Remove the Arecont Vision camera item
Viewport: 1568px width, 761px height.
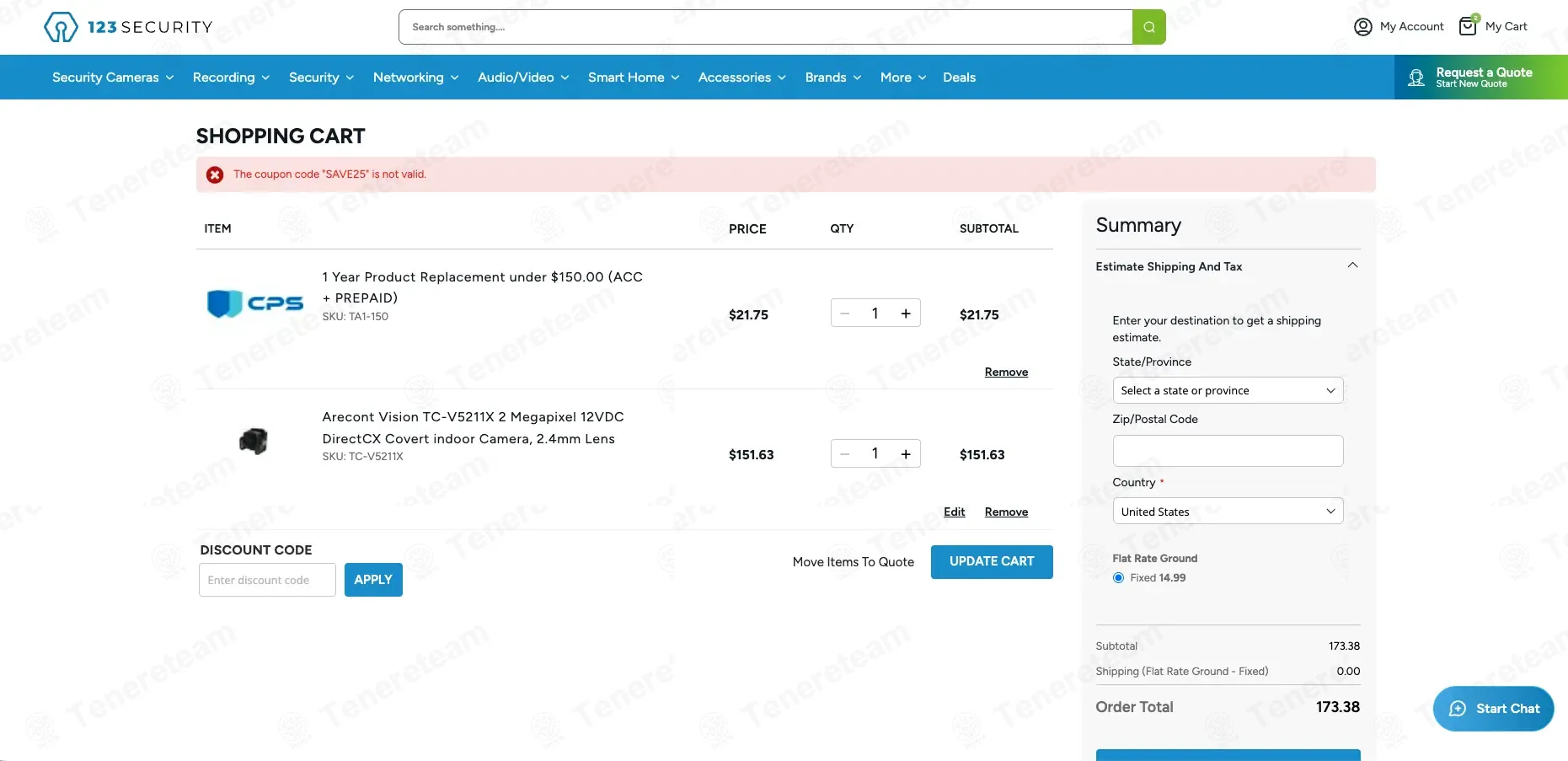point(1006,512)
